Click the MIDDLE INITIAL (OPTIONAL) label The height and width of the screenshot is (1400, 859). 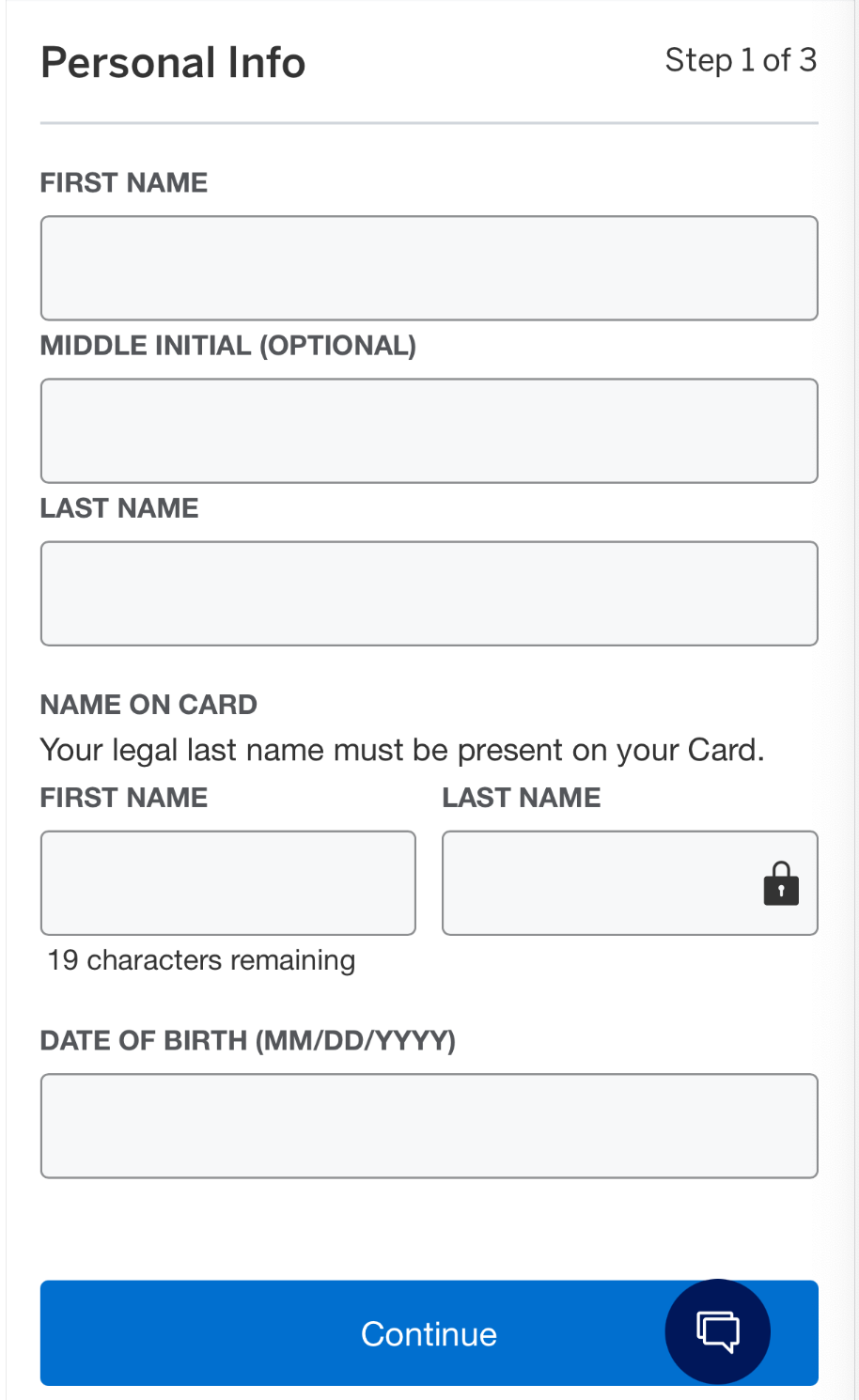228,345
